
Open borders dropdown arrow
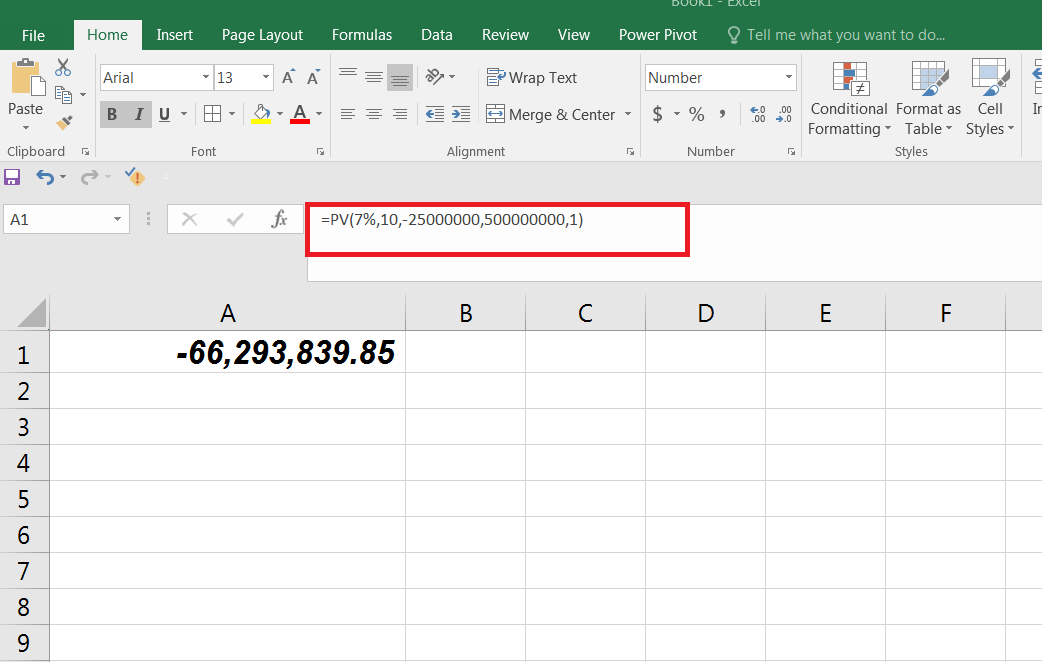tap(232, 114)
